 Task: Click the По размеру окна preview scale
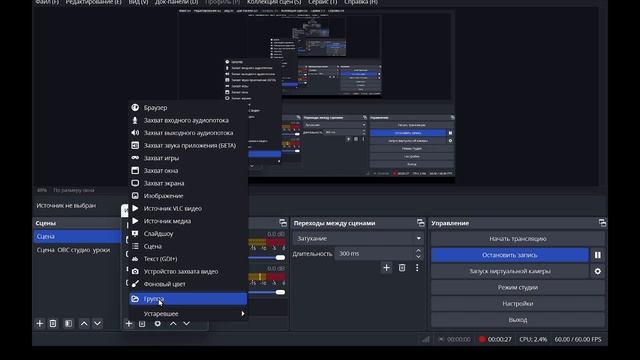(x=73, y=190)
